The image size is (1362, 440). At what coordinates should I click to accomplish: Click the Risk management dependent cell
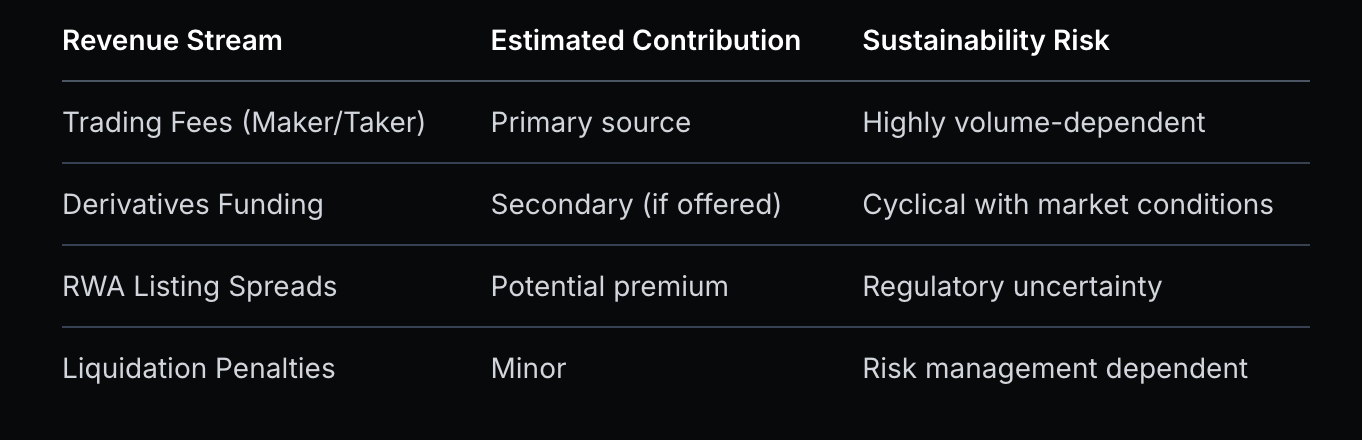(1055, 368)
